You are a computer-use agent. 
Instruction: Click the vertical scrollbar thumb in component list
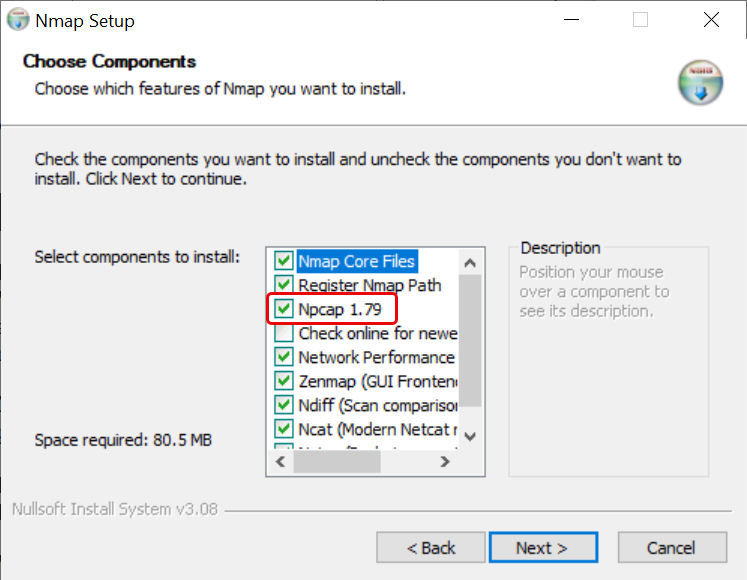click(470, 340)
